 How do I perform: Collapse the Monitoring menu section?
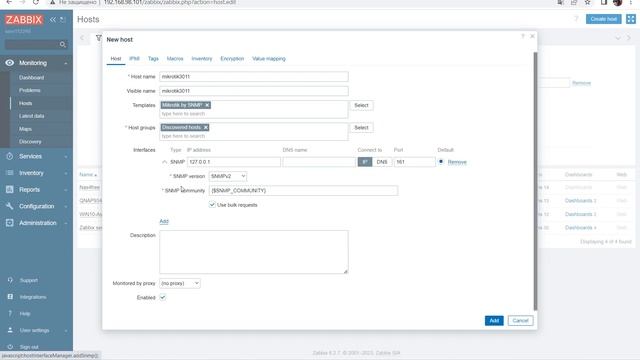(x=66, y=63)
